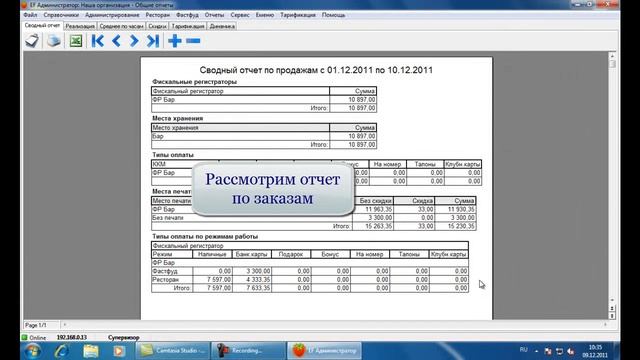This screenshot has height=360, width=640.
Task: Zoom out with the blue minus icon
Action: (193, 41)
